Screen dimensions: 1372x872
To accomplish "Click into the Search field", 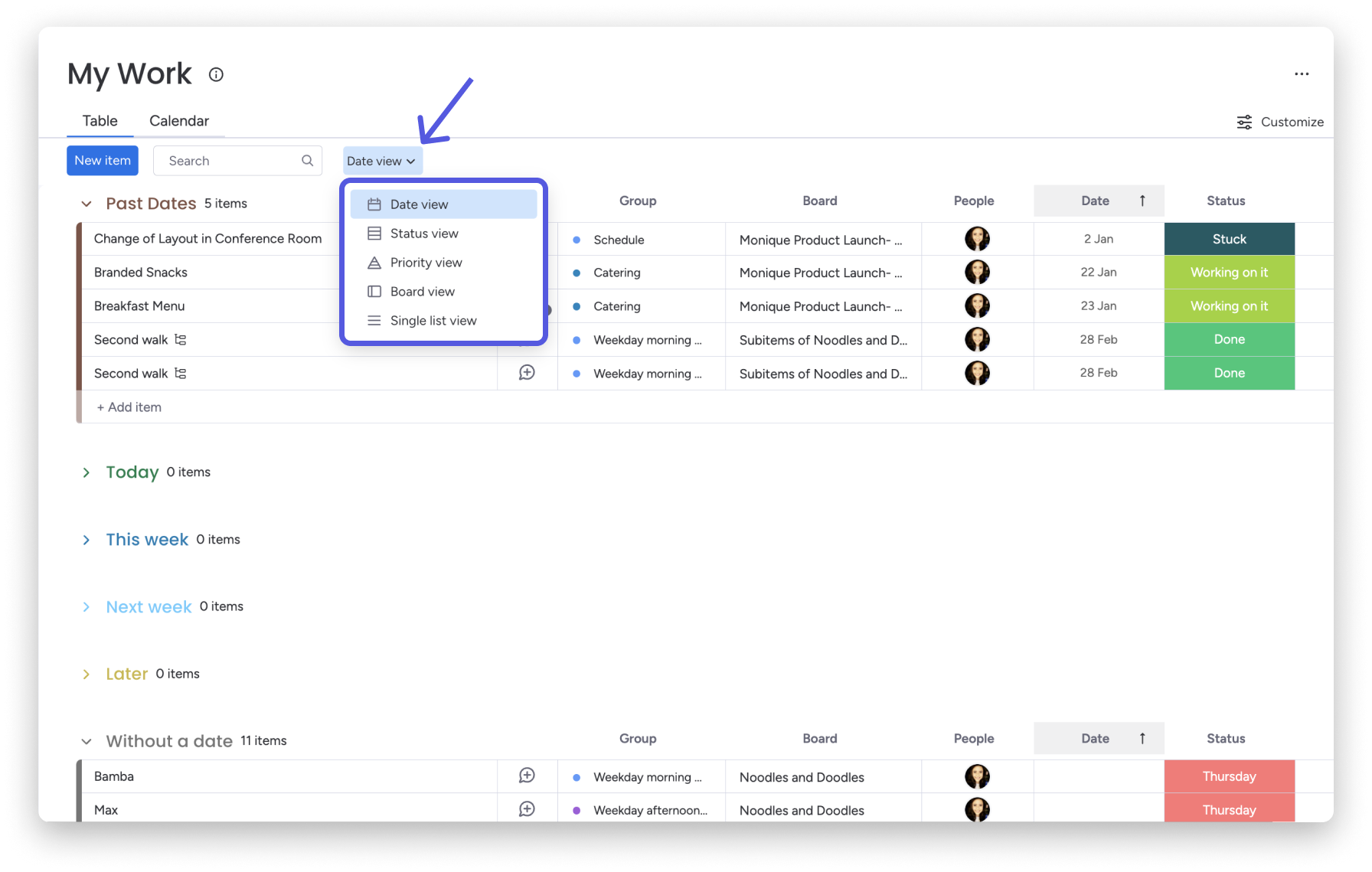I will (x=230, y=161).
